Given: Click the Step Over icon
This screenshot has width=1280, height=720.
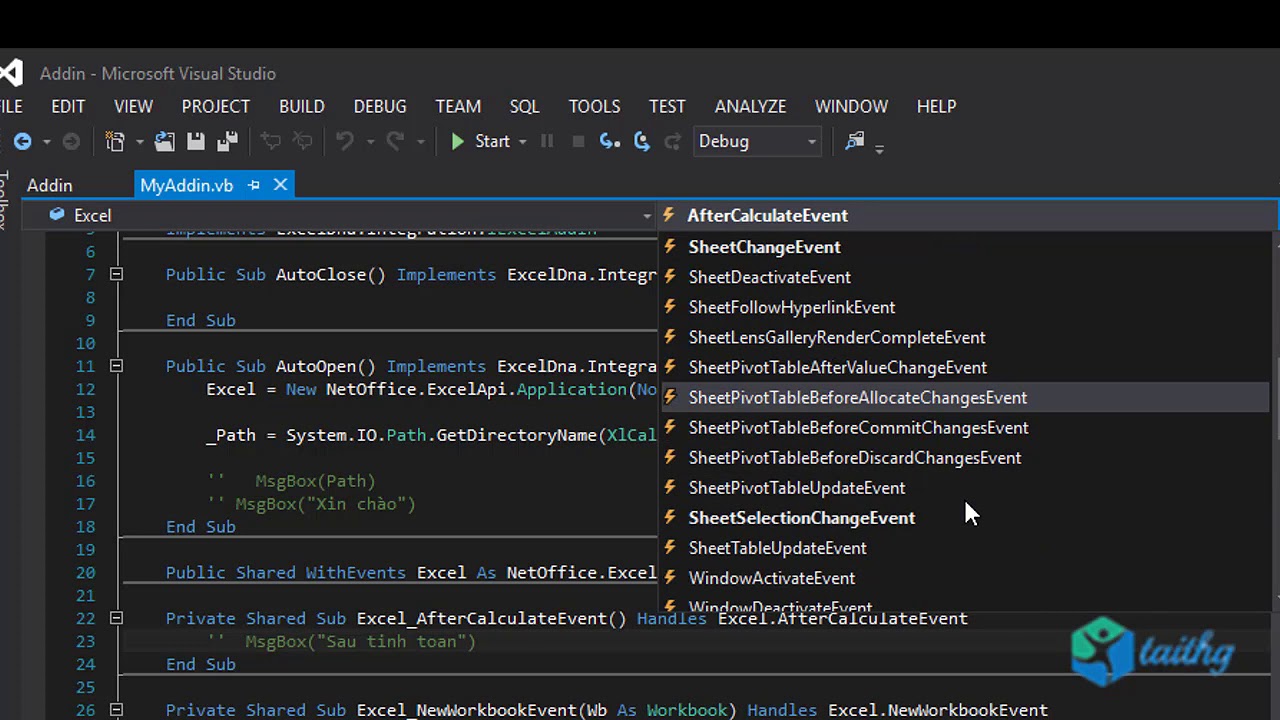Looking at the screenshot, I should click(x=642, y=142).
